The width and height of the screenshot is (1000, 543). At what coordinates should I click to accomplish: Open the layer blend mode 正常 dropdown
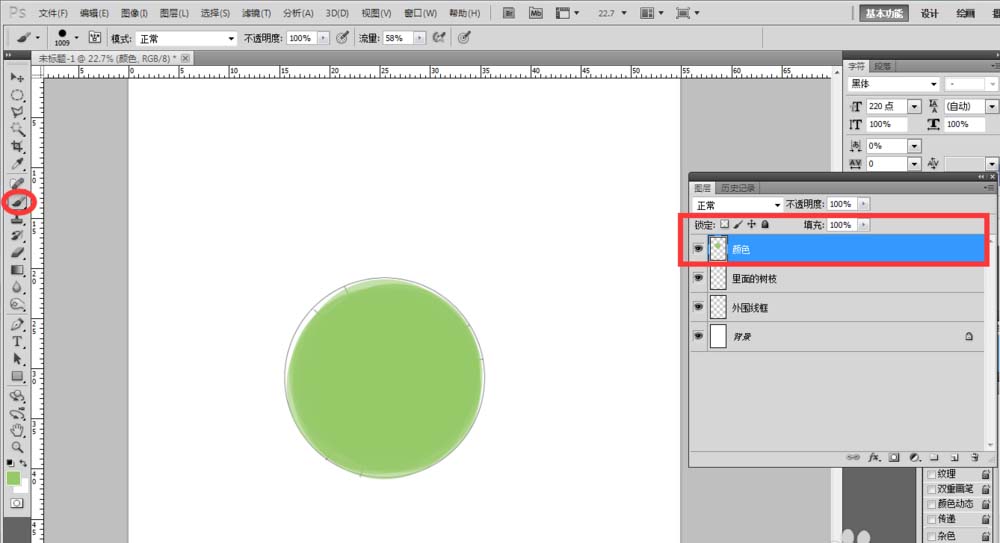(x=737, y=205)
